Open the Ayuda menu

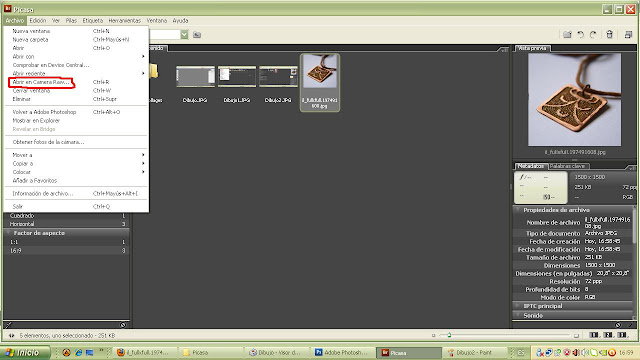click(x=180, y=20)
